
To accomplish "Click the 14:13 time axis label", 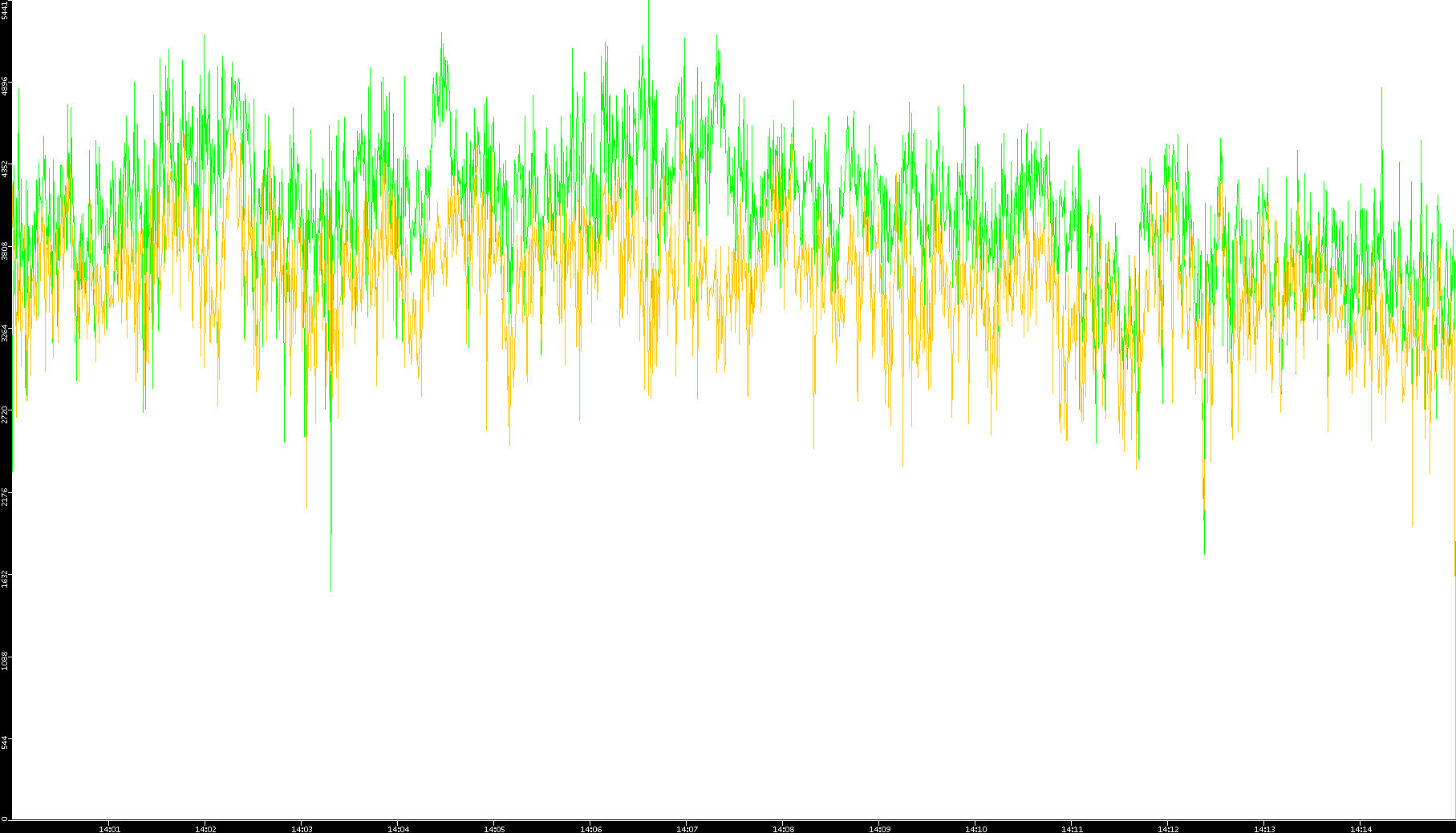I will [1264, 829].
